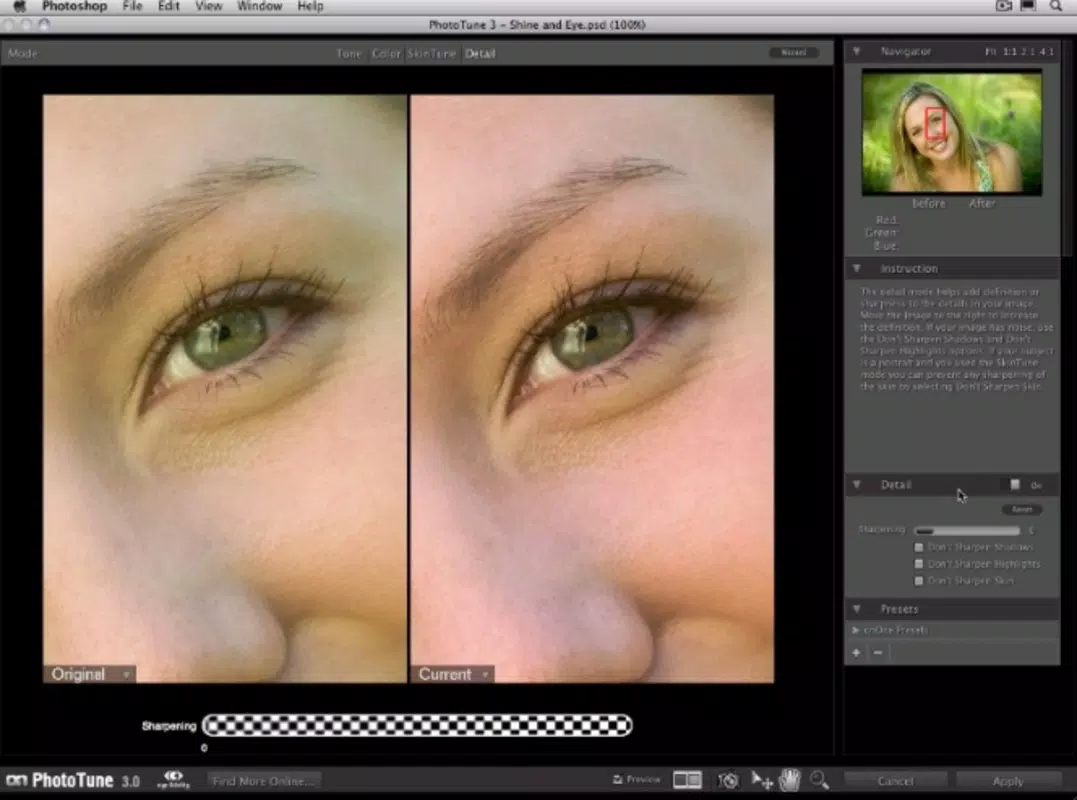Click the Before label under Navigator
1077x800 pixels.
click(x=929, y=204)
